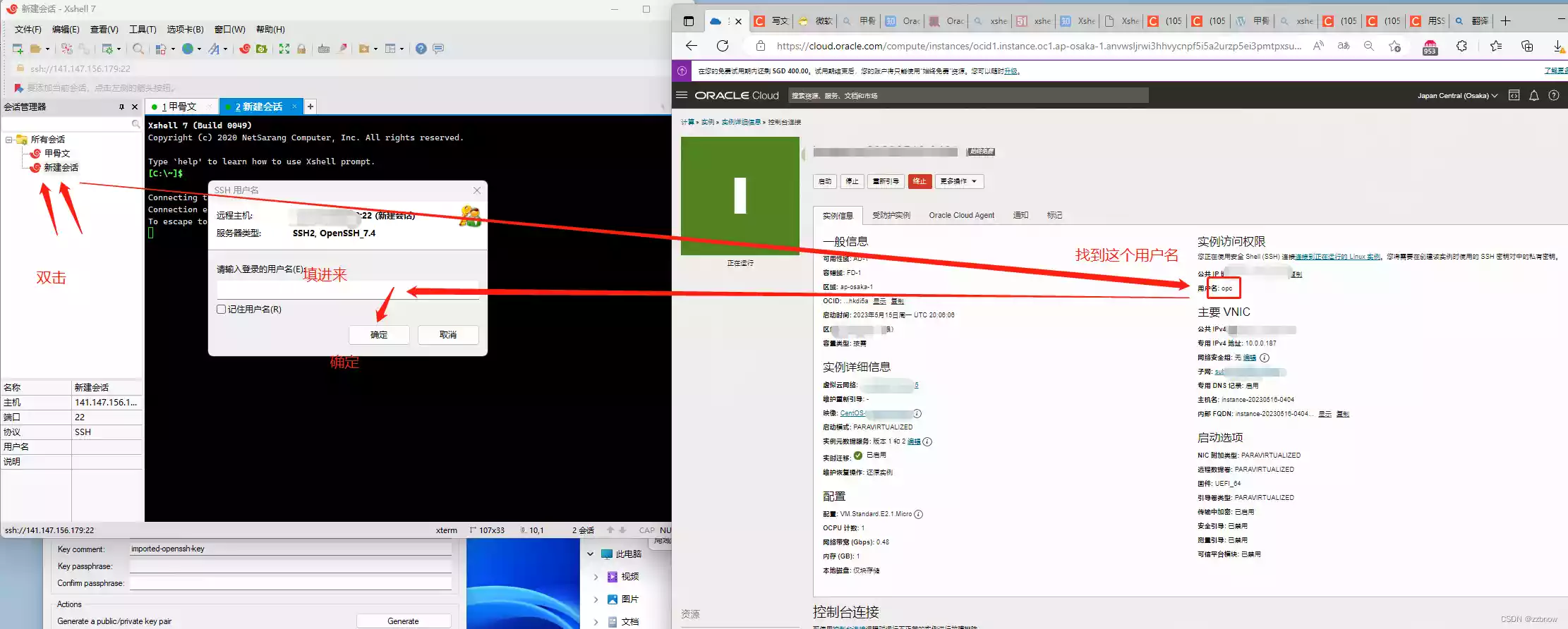Add page to favorites star-plus icon
This screenshot has height=629, width=1568.
point(1394,46)
